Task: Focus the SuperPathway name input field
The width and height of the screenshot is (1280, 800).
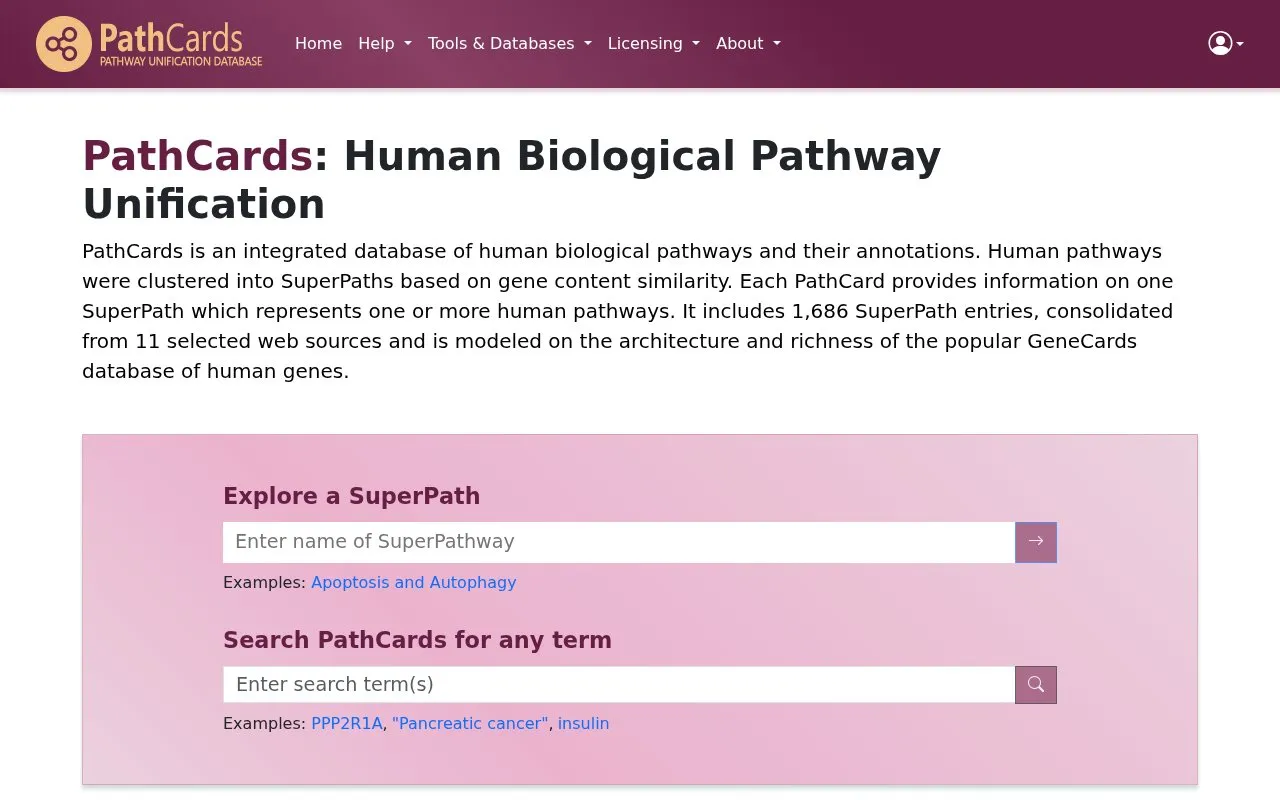Action: pyautogui.click(x=619, y=542)
